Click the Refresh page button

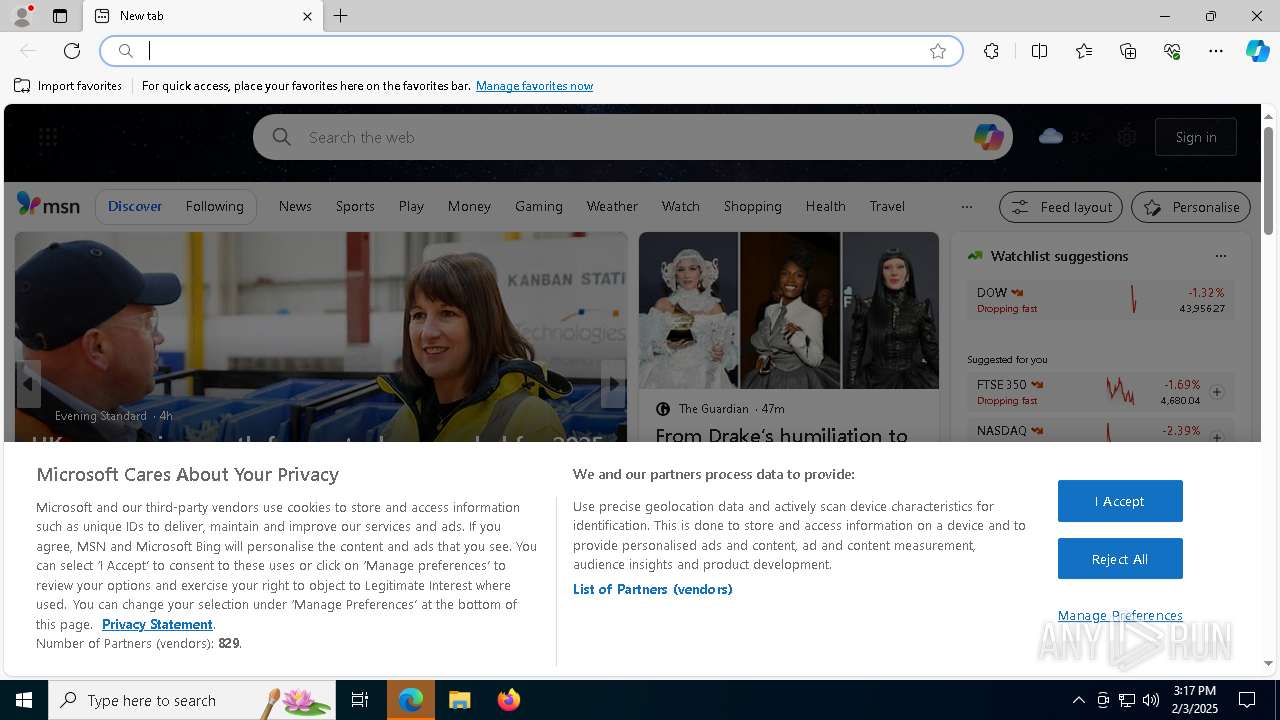[72, 51]
